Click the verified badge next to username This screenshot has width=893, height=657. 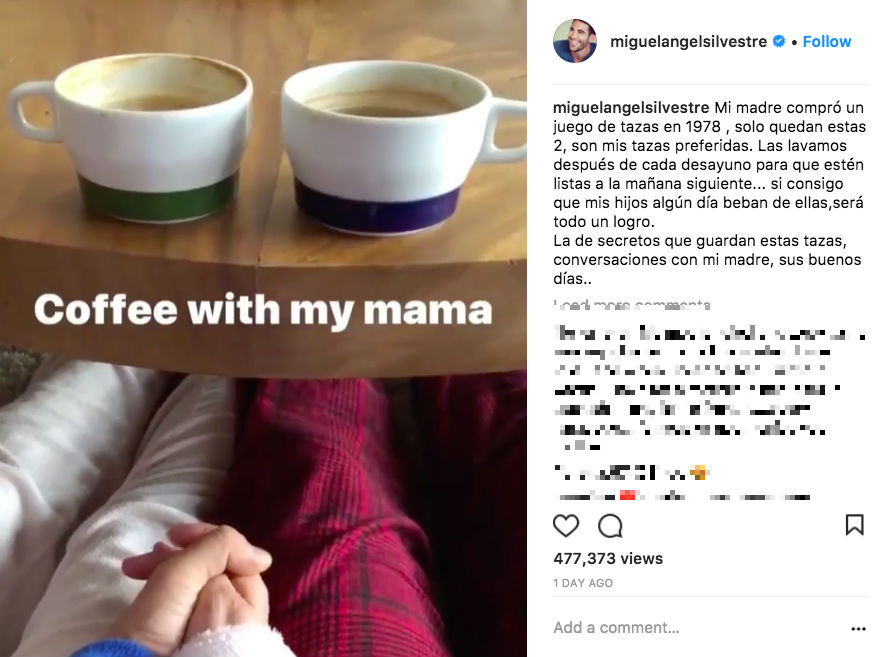point(779,41)
